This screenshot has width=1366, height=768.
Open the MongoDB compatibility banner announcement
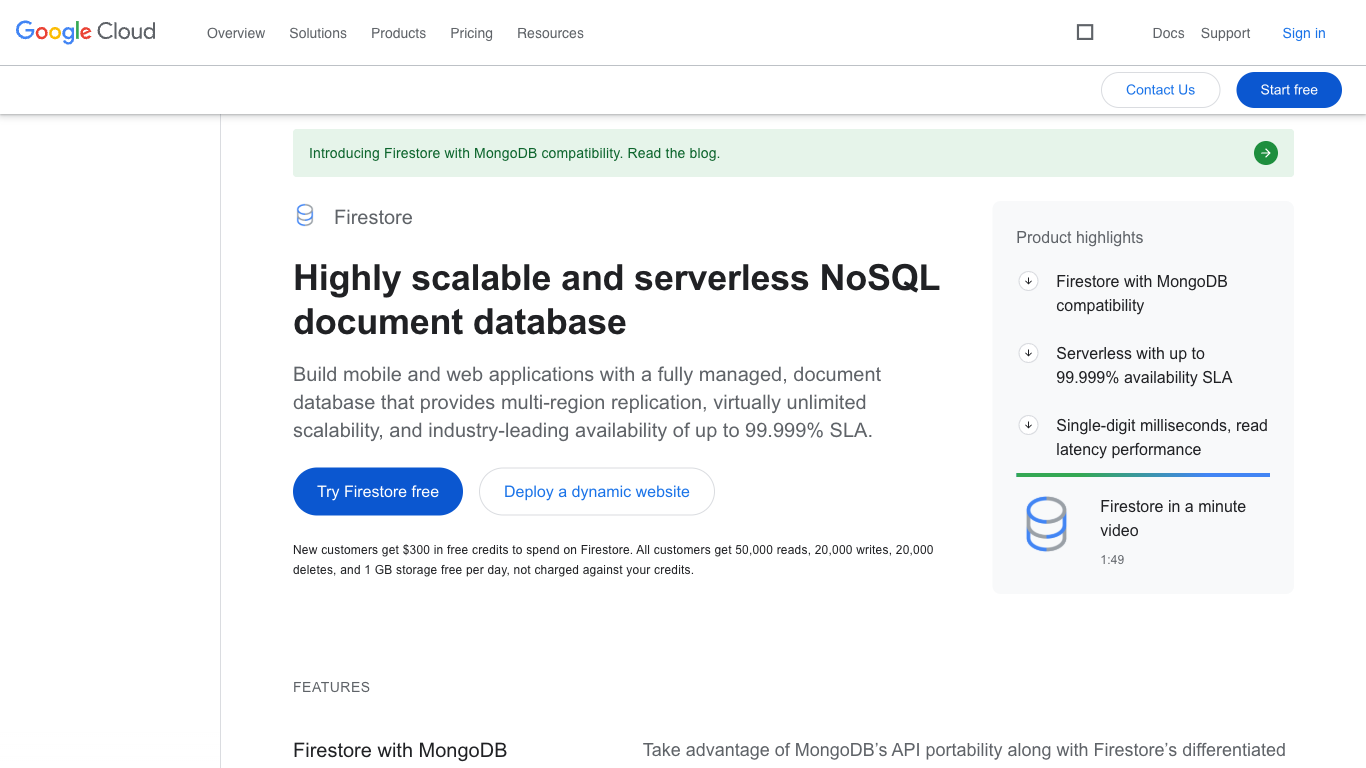[793, 153]
